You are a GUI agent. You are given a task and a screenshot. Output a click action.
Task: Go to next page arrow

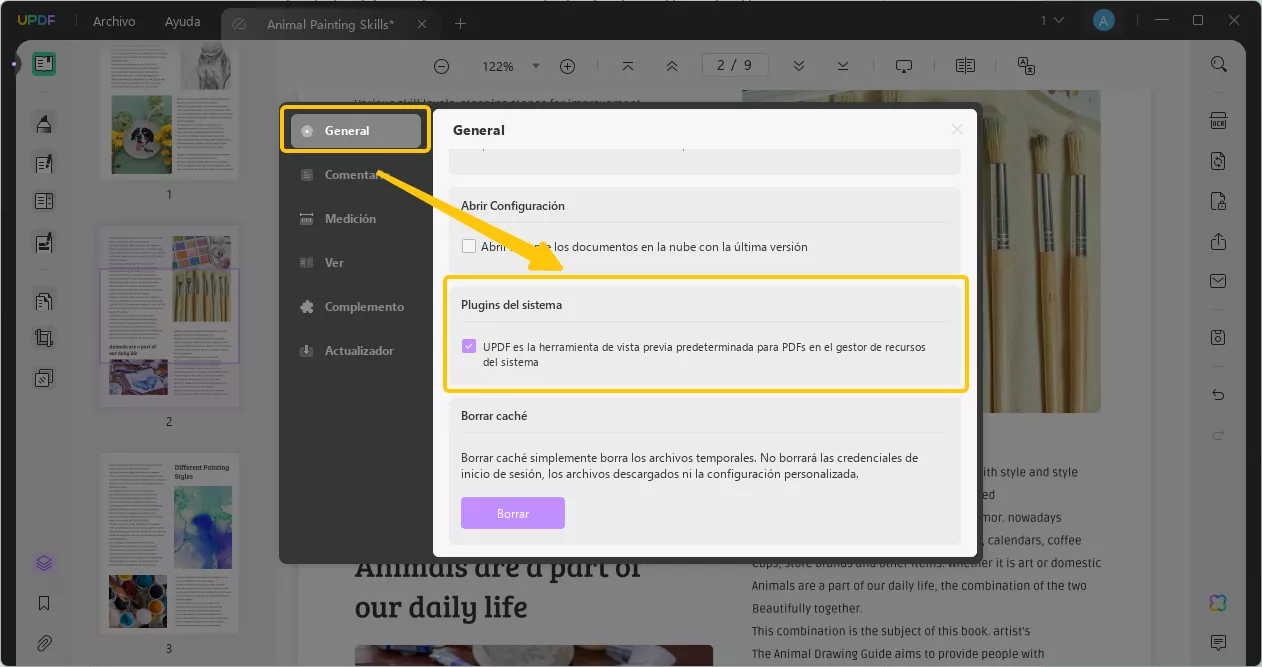(x=799, y=66)
